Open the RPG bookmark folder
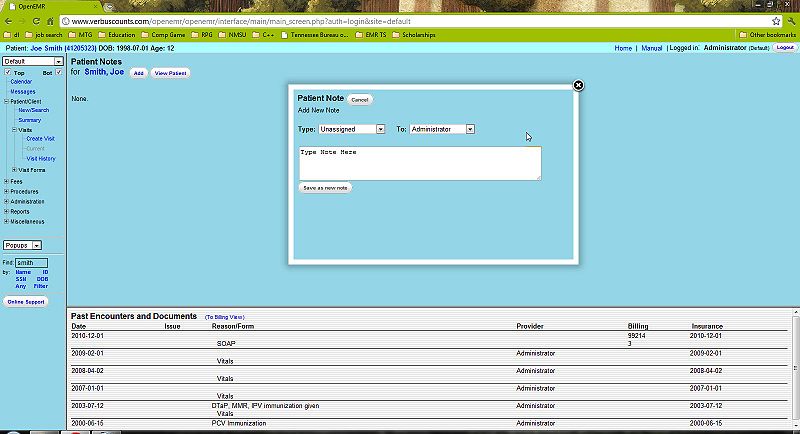Screen dimensions: 800x434 click(x=202, y=35)
